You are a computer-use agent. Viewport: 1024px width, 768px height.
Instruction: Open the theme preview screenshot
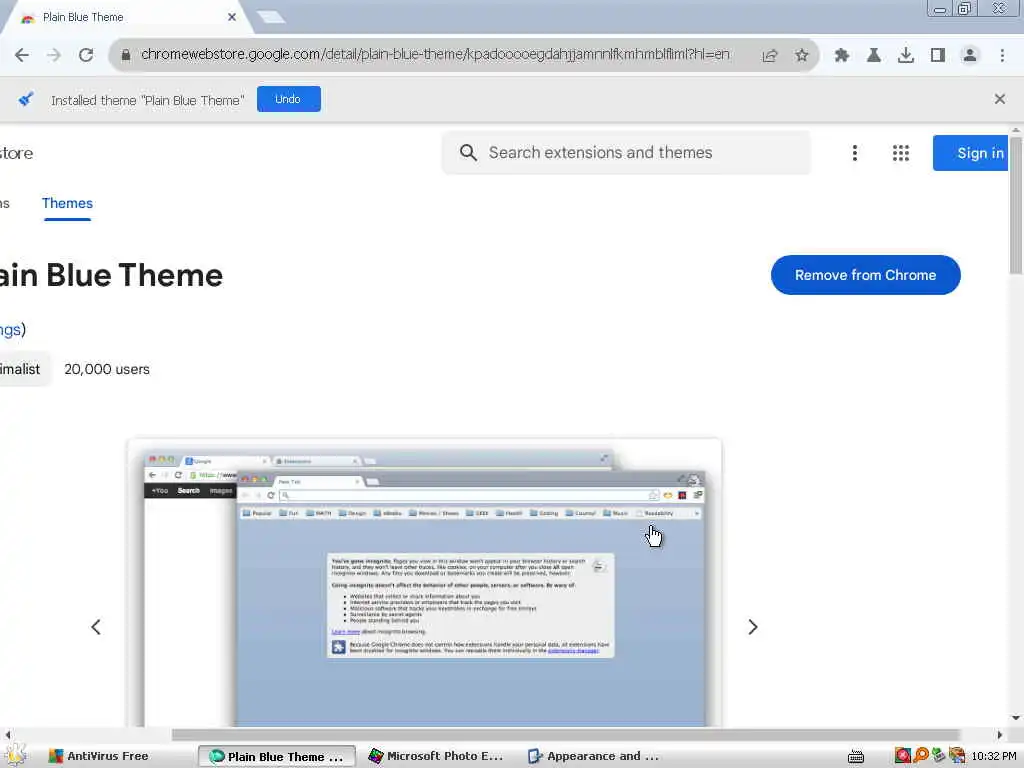(424, 583)
